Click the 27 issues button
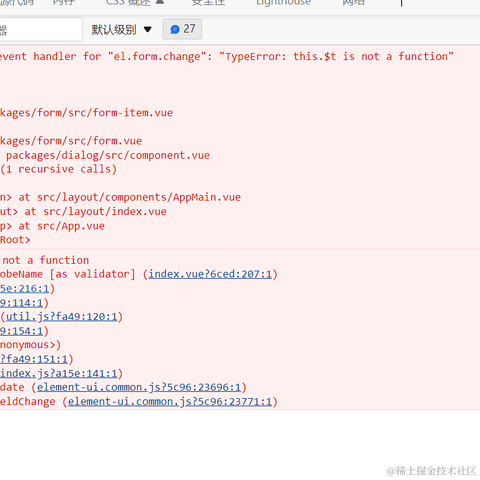Viewport: 480px width, 480px height. pyautogui.click(x=182, y=29)
